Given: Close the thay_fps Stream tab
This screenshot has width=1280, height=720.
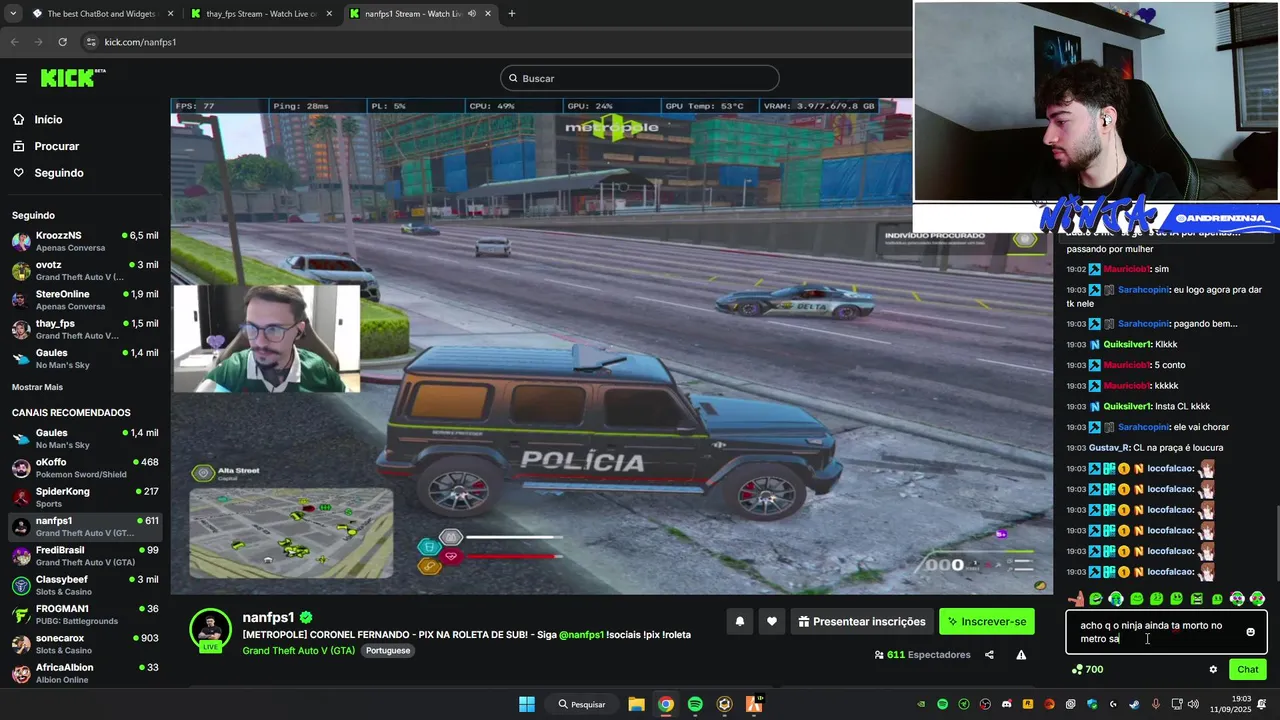Looking at the screenshot, I should tap(329, 14).
